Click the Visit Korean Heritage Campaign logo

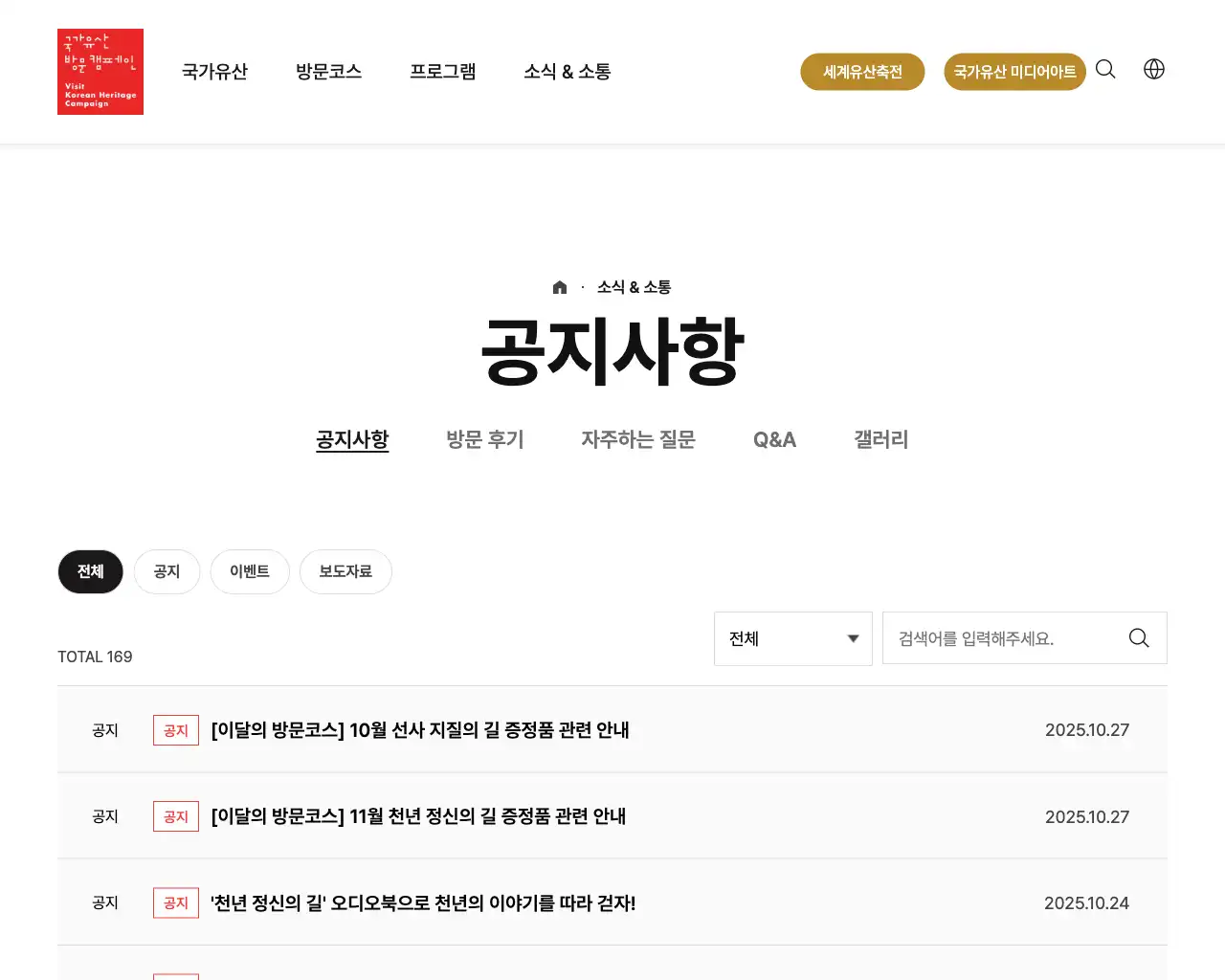click(100, 71)
